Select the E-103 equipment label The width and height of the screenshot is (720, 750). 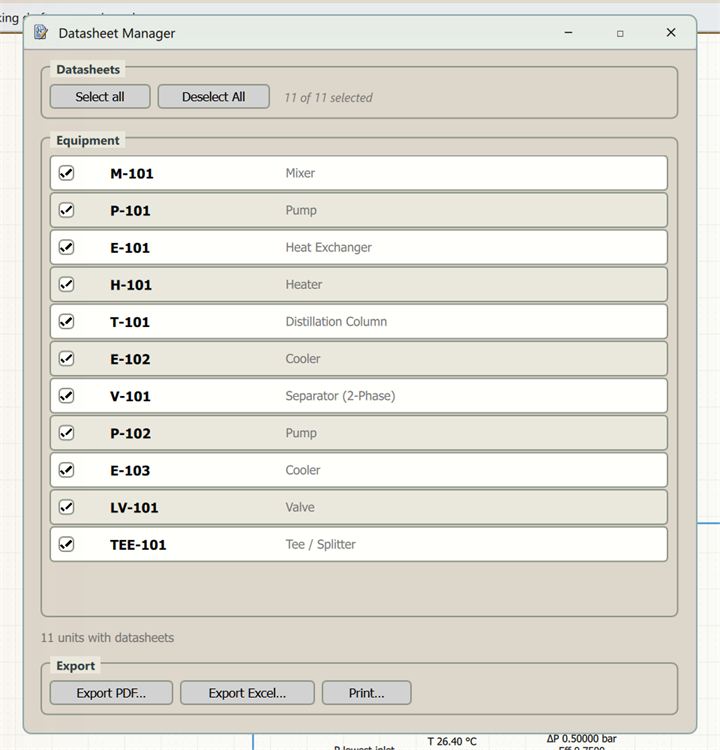130,471
